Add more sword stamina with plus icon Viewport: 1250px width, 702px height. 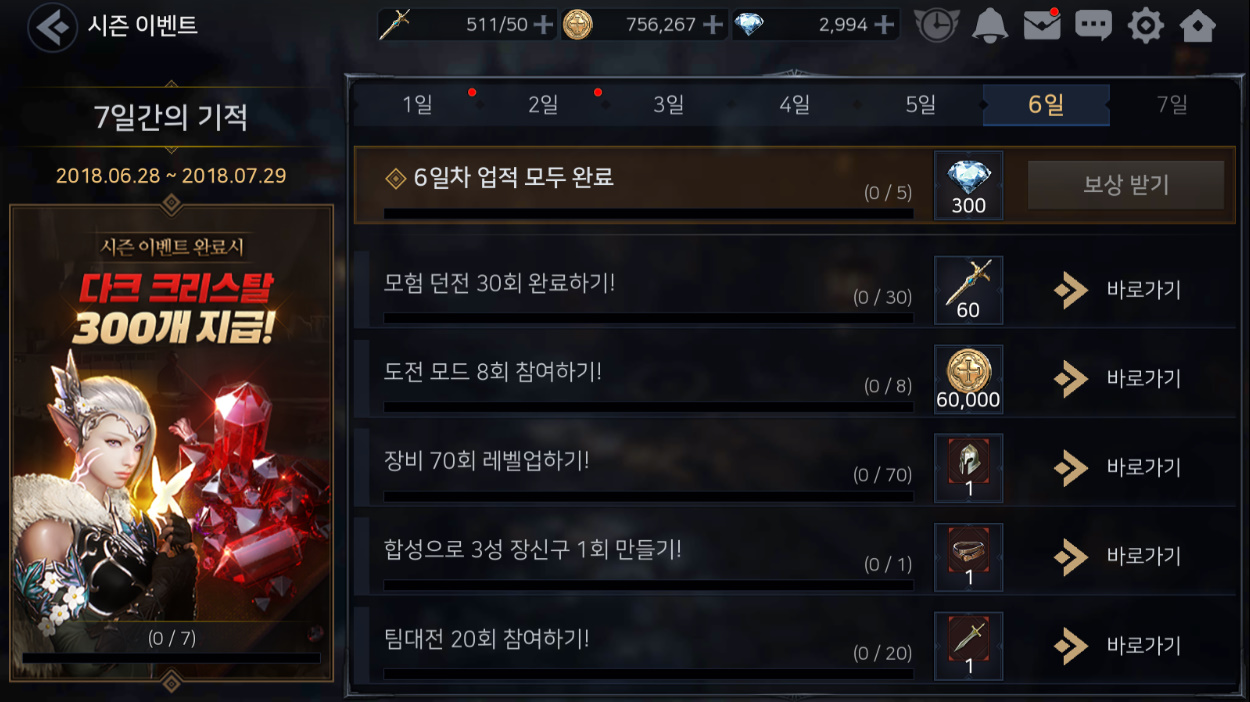(542, 25)
